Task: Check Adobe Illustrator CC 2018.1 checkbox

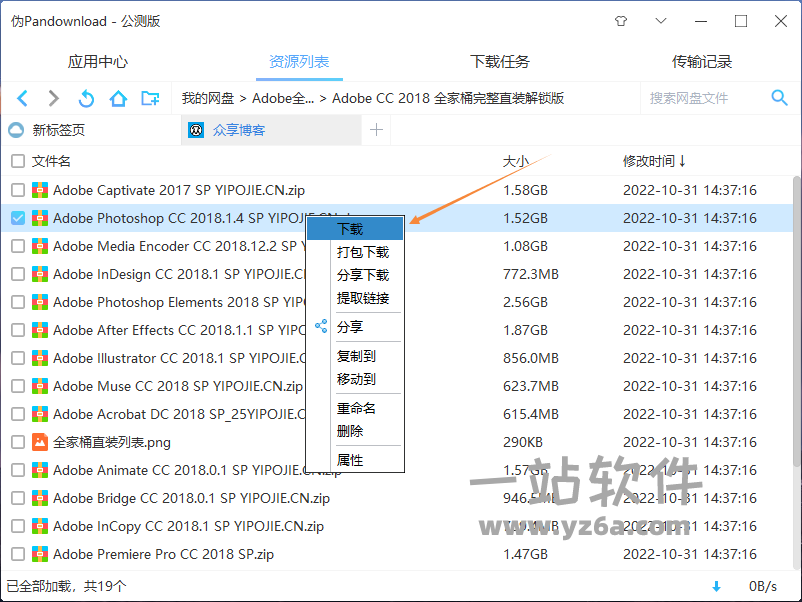Action: click(18, 358)
